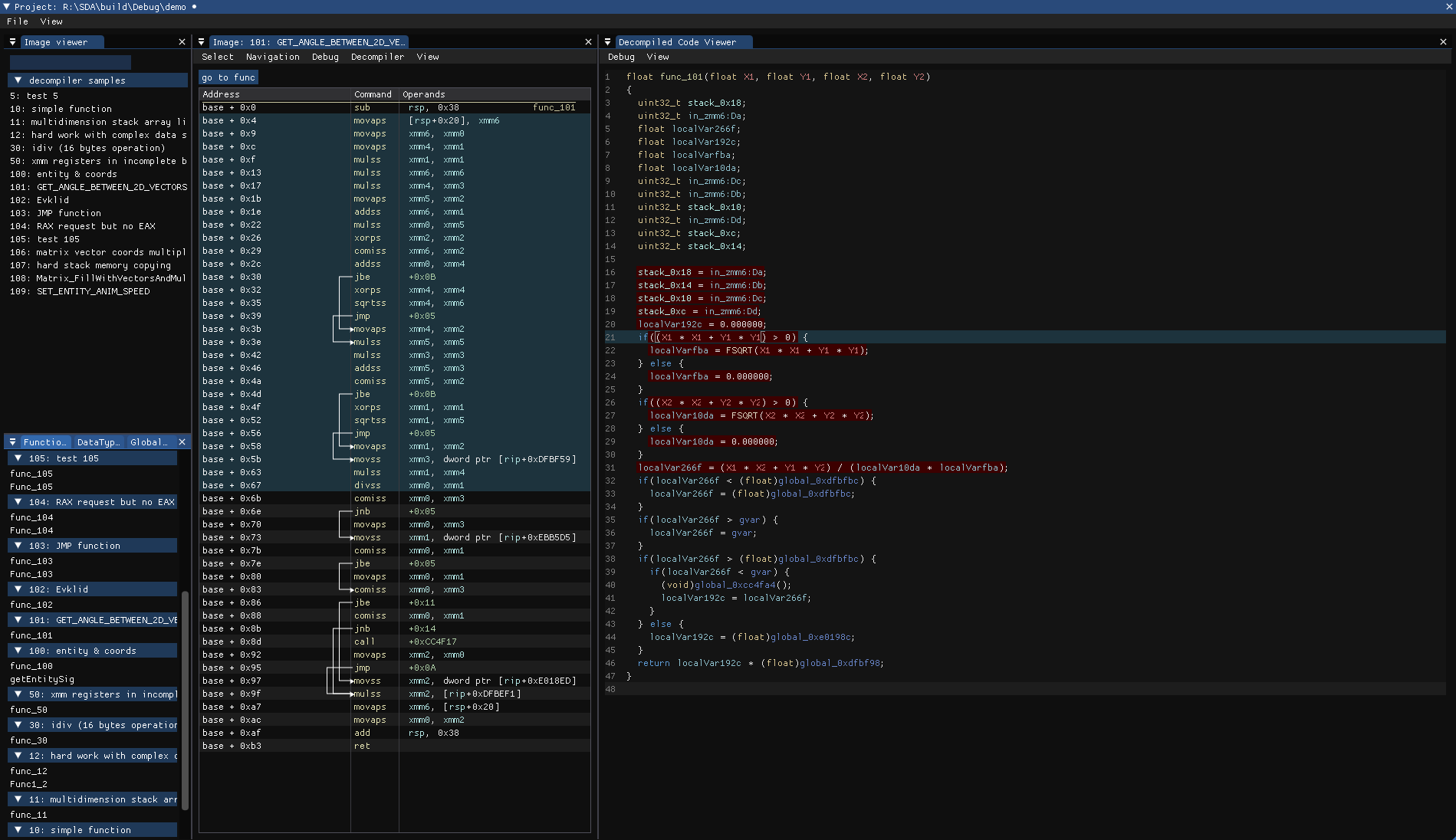Collapse the decompiler samples tree
The image size is (1456, 840).
point(18,80)
